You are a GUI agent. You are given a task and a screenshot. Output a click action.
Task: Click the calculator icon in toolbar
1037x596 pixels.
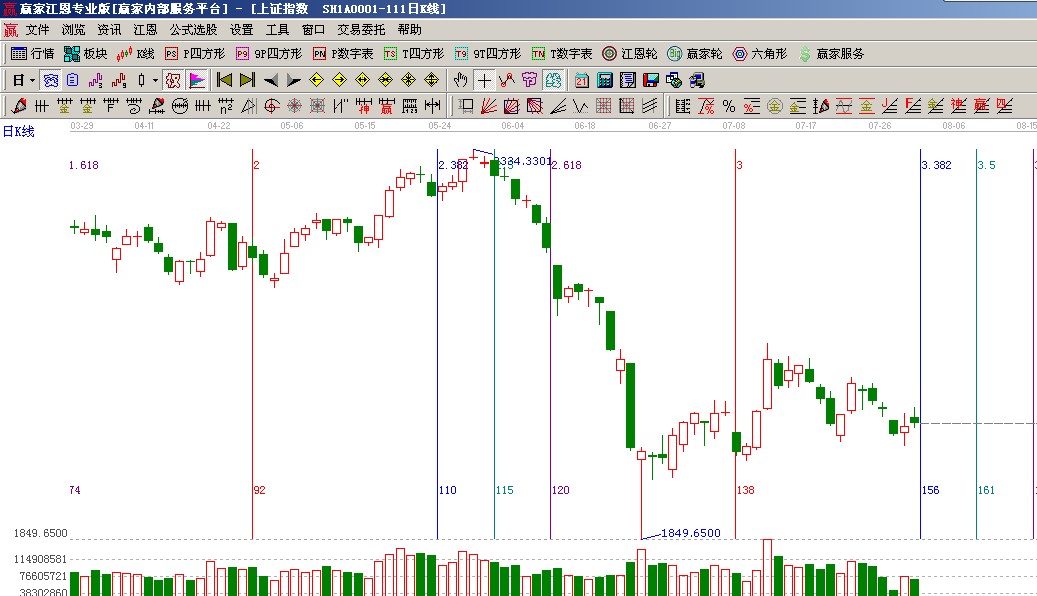(605, 80)
